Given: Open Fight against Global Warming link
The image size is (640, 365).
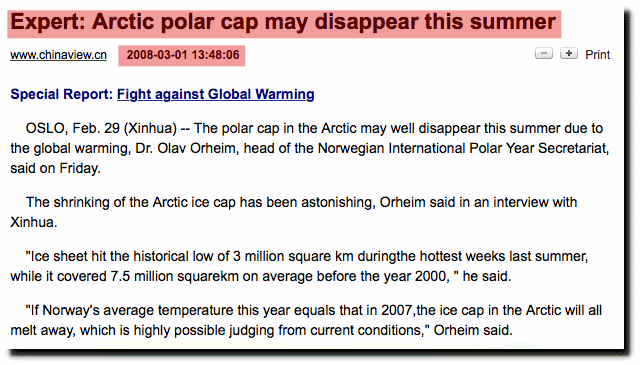Looking at the screenshot, I should click(x=216, y=94).
